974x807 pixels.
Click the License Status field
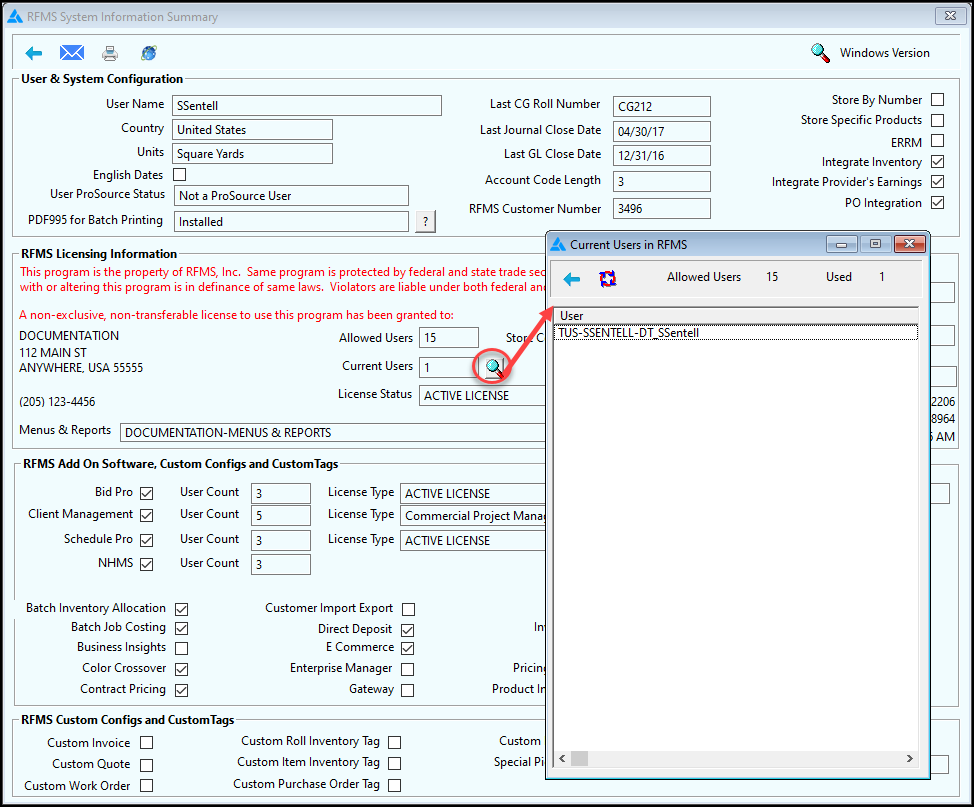482,396
